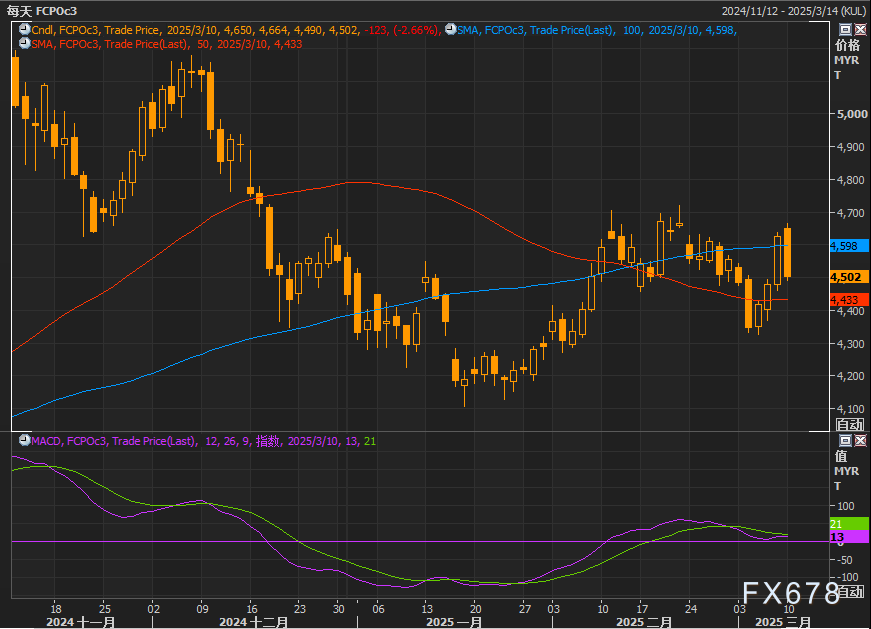Image resolution: width=871 pixels, height=629 pixels.
Task: Click the red 4,433 SMA price tag
Action: (x=847, y=299)
